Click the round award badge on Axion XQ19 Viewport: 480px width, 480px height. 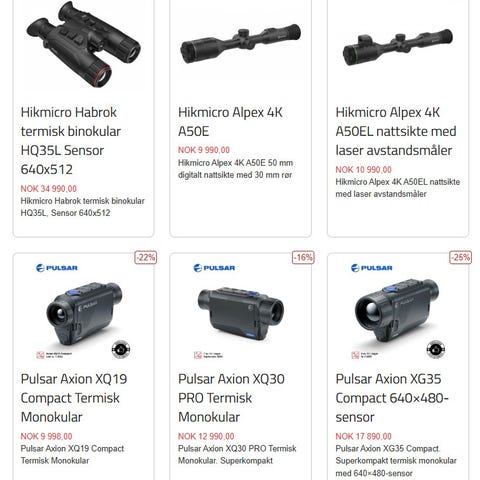coord(121,349)
